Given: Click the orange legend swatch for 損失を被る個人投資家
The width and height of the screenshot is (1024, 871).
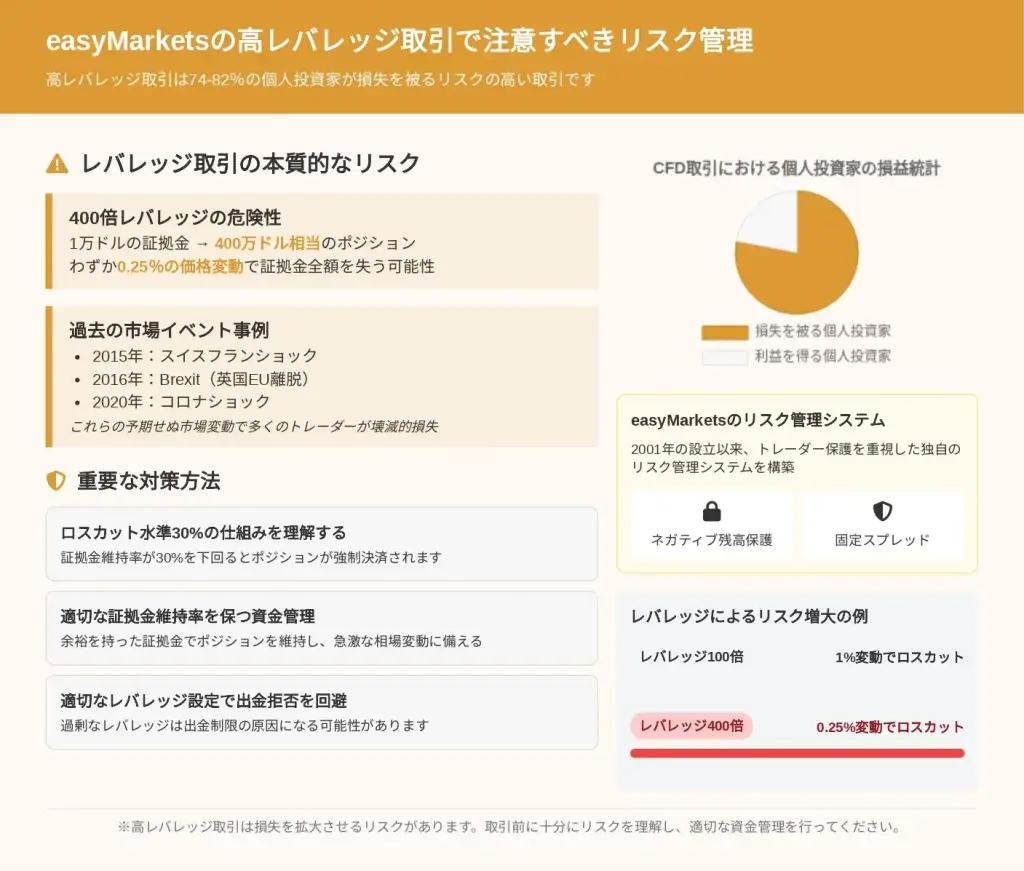Looking at the screenshot, I should pos(724,332).
